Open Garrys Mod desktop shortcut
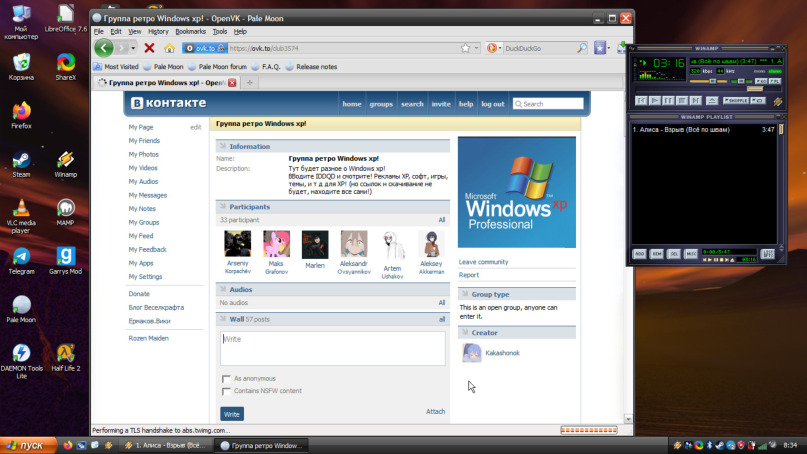The image size is (807, 454). click(x=65, y=261)
